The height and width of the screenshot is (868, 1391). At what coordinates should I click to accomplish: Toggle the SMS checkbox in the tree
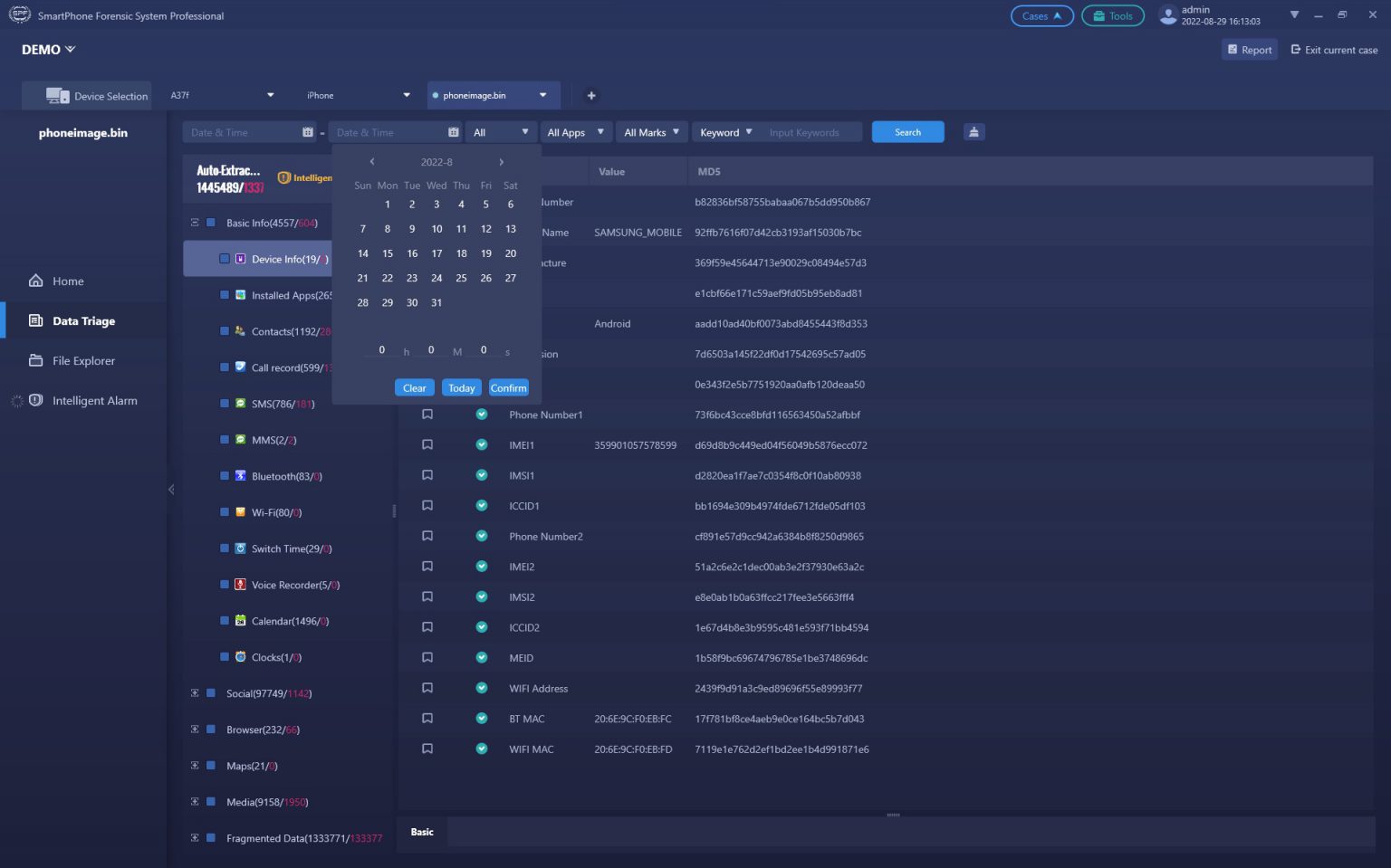click(x=225, y=404)
